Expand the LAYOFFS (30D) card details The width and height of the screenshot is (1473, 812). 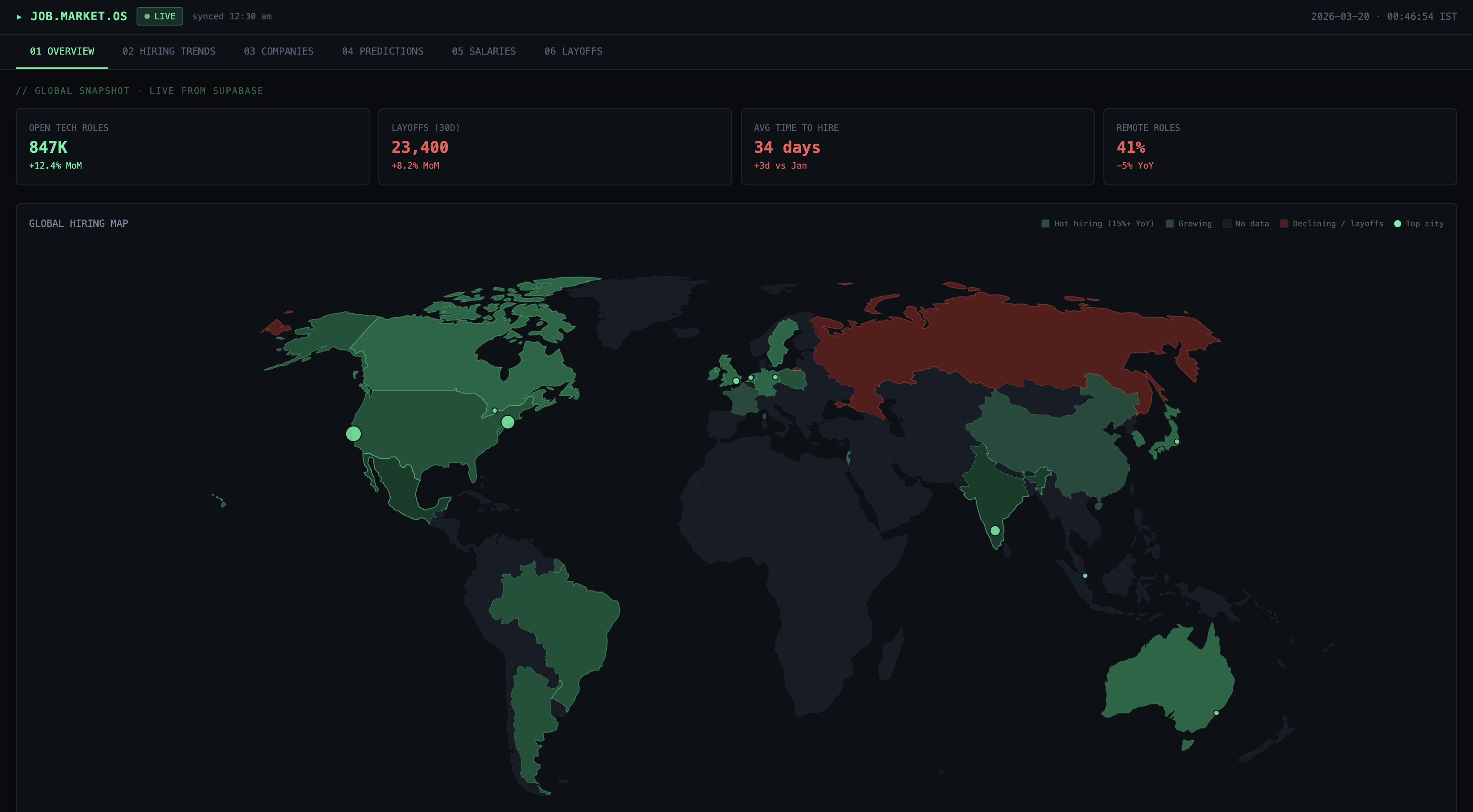pyautogui.click(x=555, y=146)
